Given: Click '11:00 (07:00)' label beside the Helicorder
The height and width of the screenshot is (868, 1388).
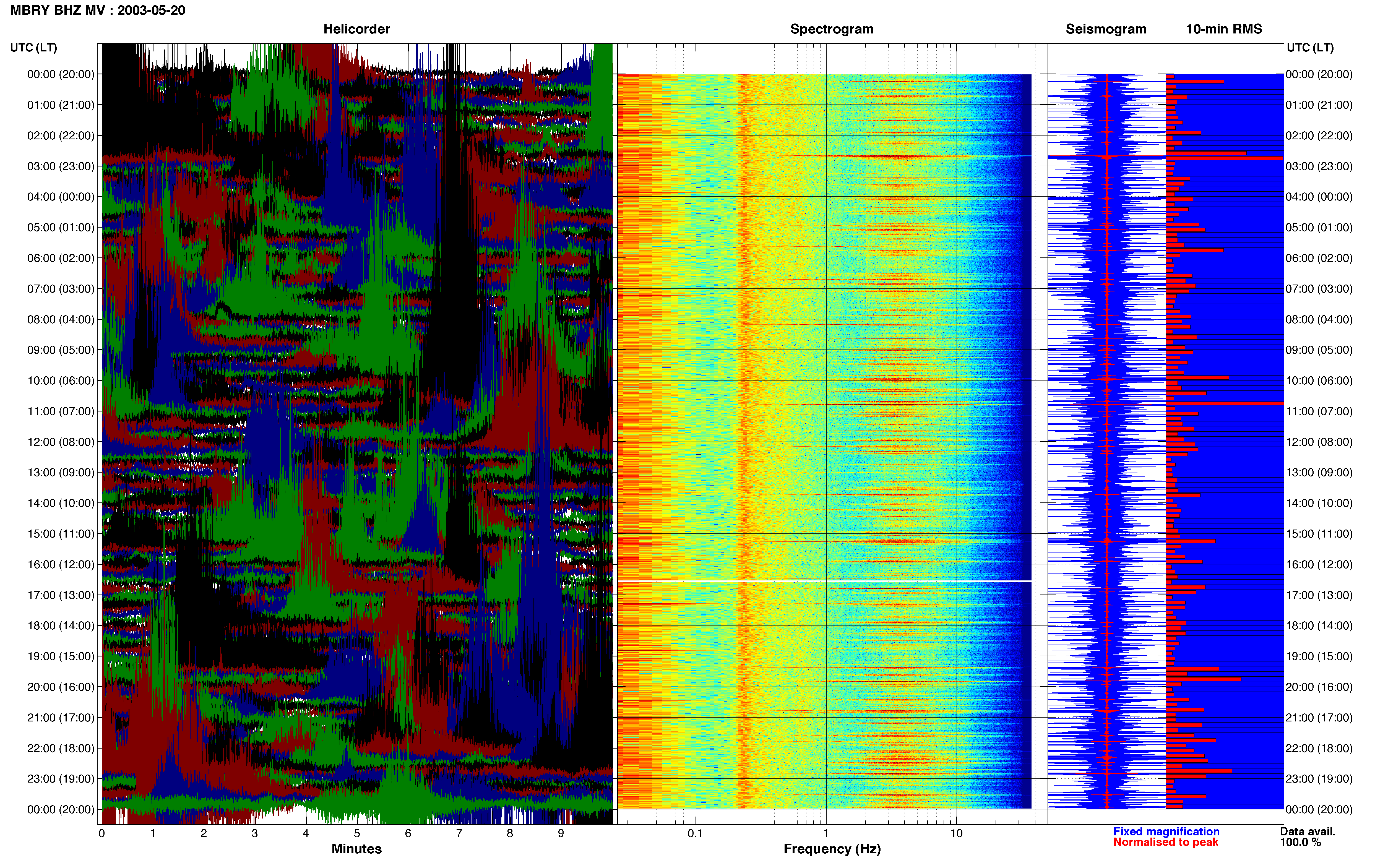Looking at the screenshot, I should click(x=61, y=412).
